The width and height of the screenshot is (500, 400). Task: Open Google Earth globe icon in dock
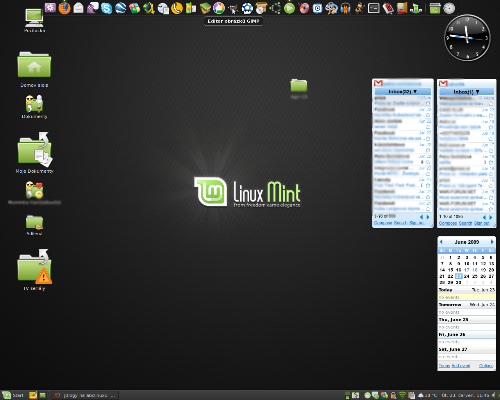(x=121, y=8)
